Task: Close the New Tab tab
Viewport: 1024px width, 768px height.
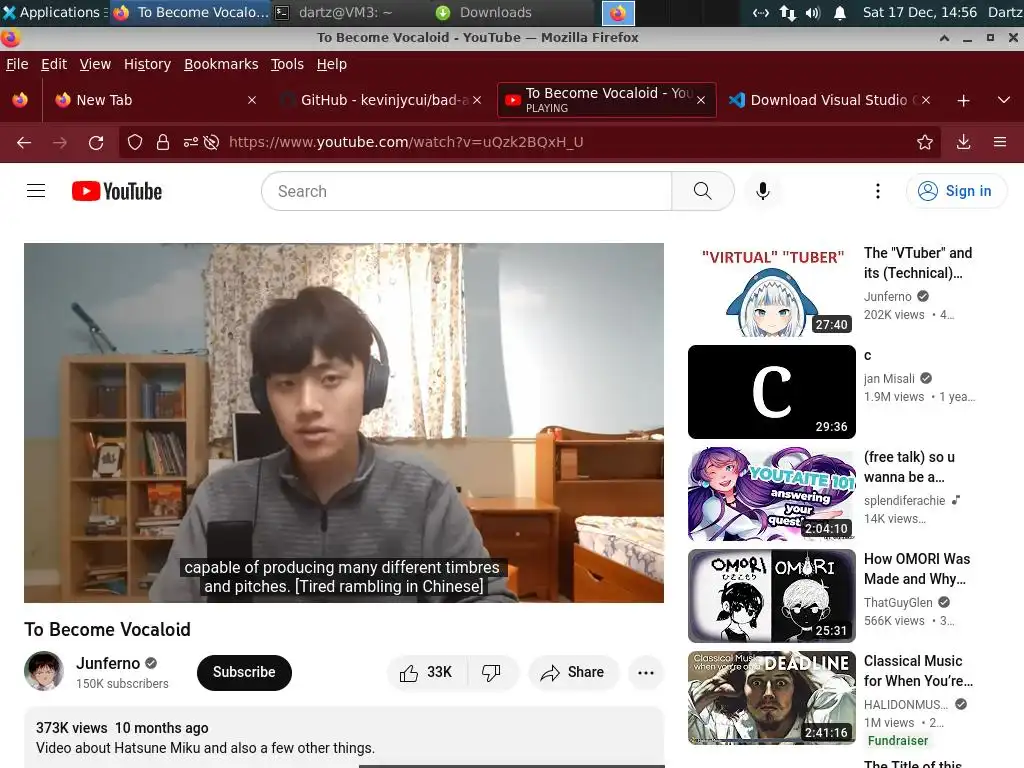Action: pos(252,101)
